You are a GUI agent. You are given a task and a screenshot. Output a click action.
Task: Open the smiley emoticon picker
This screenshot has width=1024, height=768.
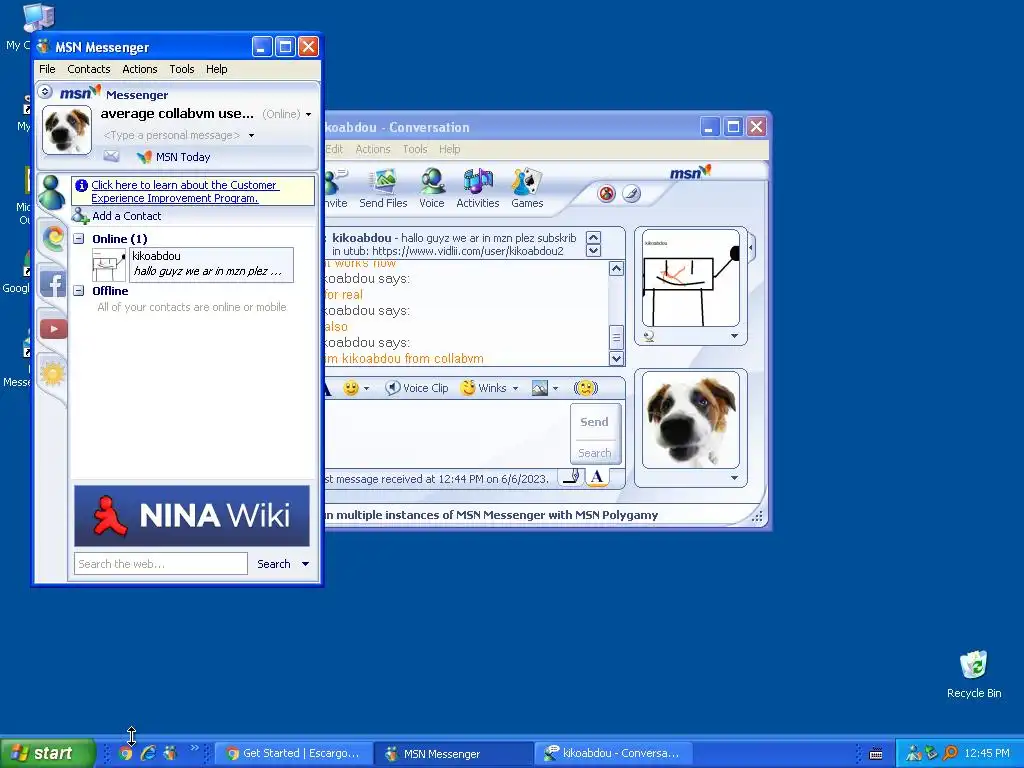351,388
